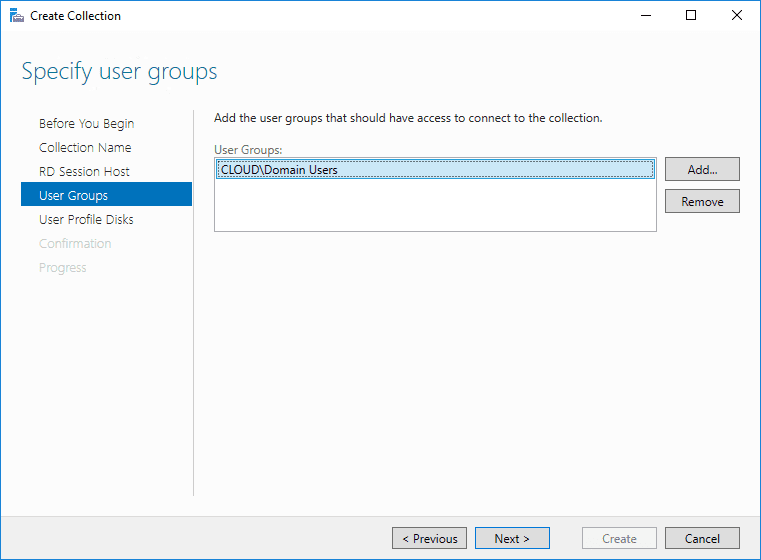This screenshot has width=761, height=560.
Task: Open the User Profile Disks step
Action: (x=86, y=219)
